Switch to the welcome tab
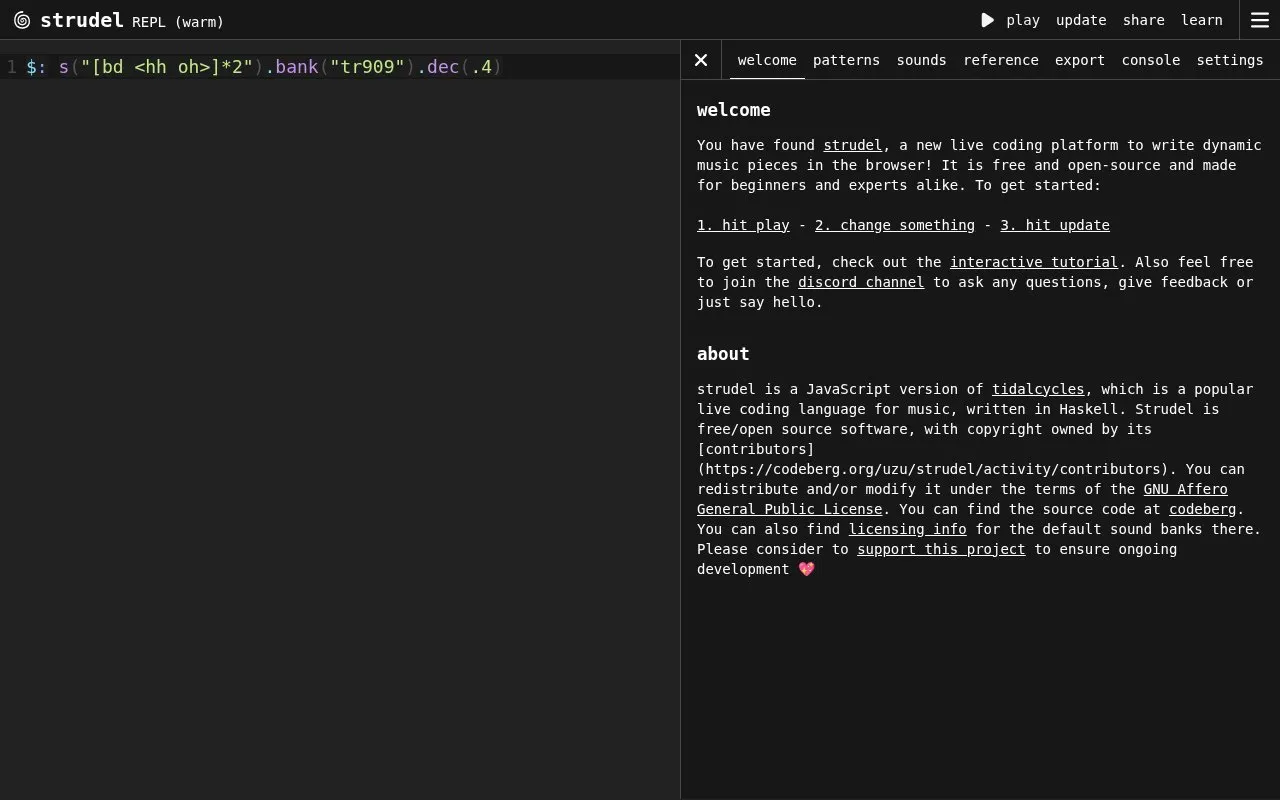This screenshot has width=1280, height=800. pyautogui.click(x=767, y=60)
